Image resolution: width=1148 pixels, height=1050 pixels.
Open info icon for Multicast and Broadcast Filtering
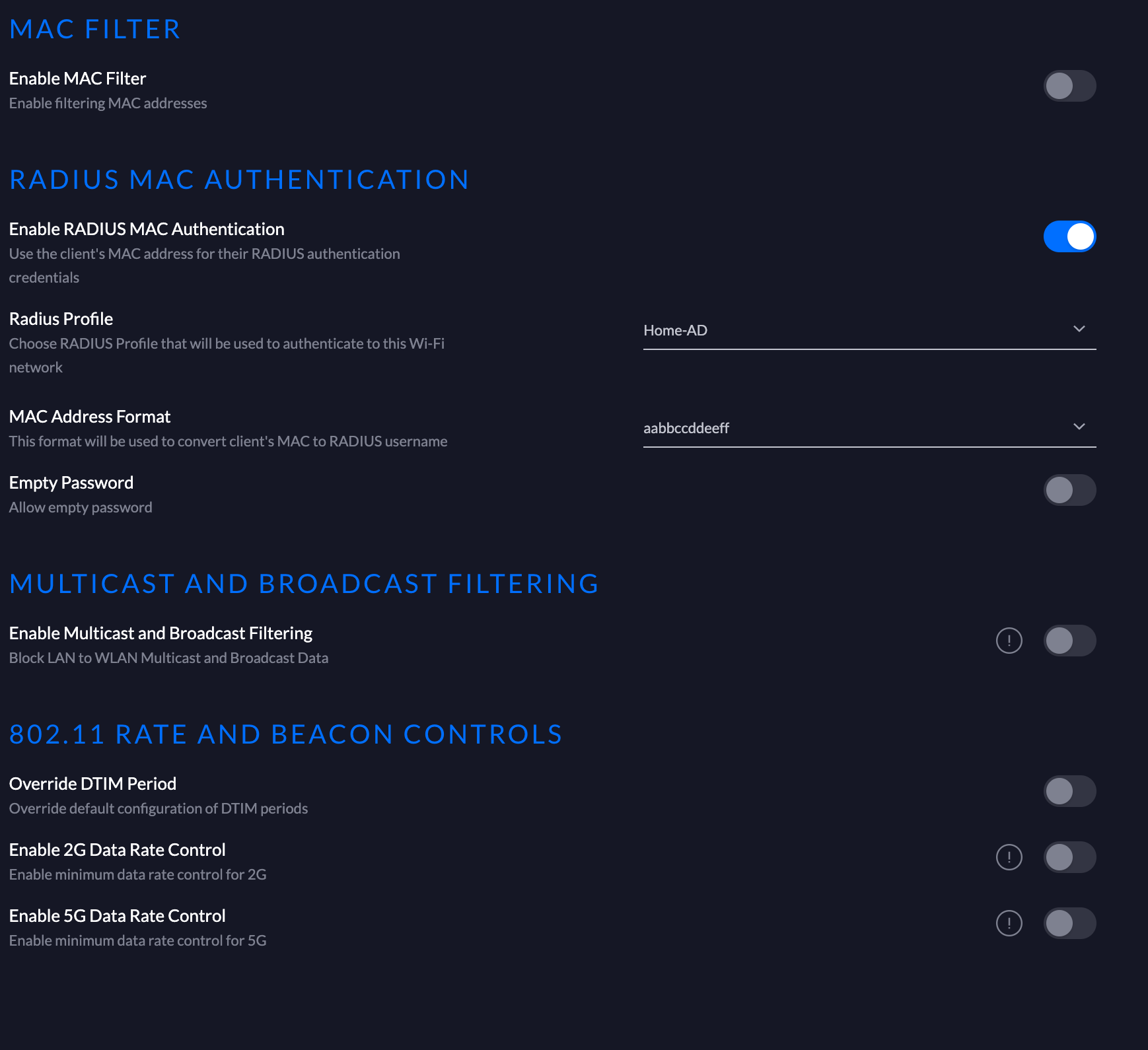(x=1009, y=641)
